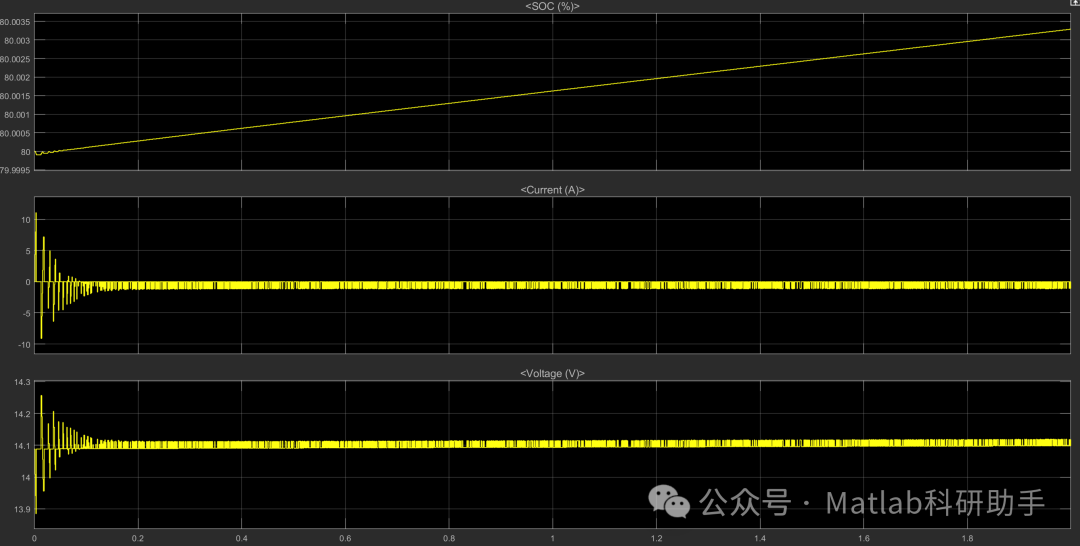Click the 14.2 tick on Voltage axis
Image resolution: width=1080 pixels, height=546 pixels.
click(x=22, y=414)
